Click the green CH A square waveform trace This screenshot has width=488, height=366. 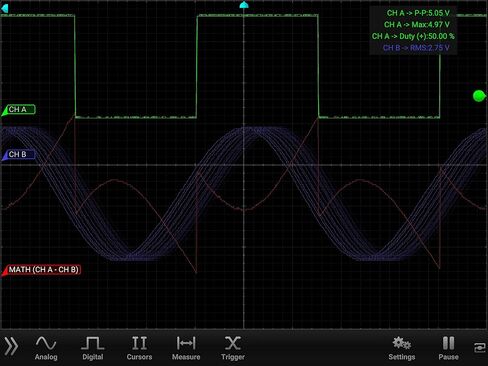pyautogui.click(x=257, y=15)
